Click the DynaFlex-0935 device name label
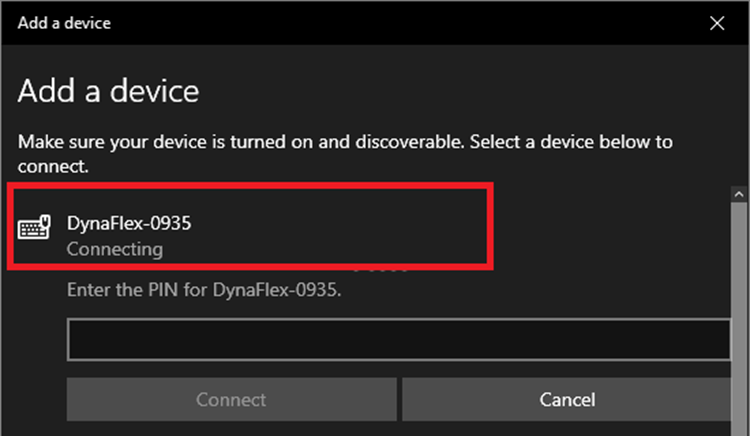This screenshot has height=436, width=750. tap(129, 223)
